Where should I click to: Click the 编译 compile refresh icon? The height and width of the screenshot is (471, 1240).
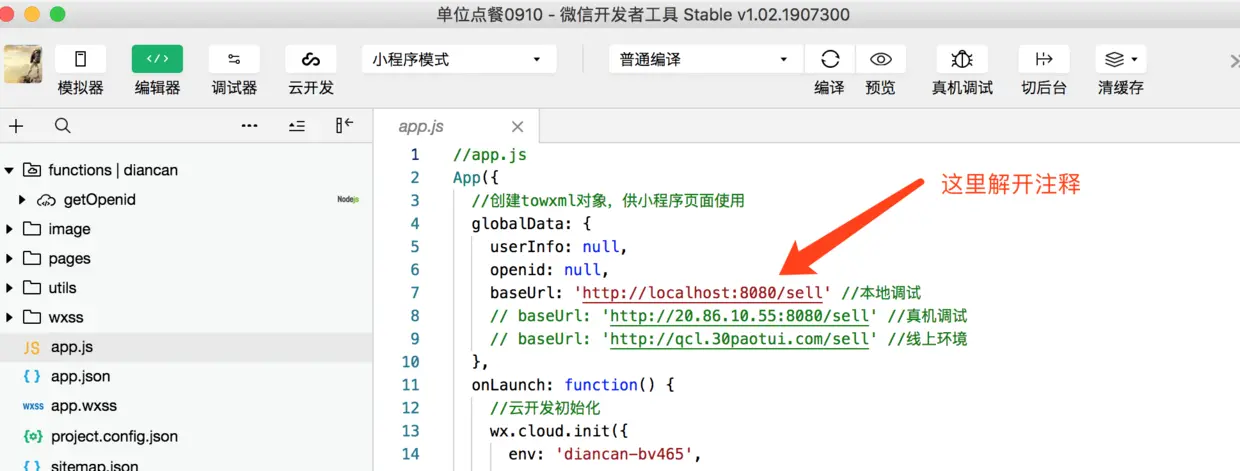point(830,59)
